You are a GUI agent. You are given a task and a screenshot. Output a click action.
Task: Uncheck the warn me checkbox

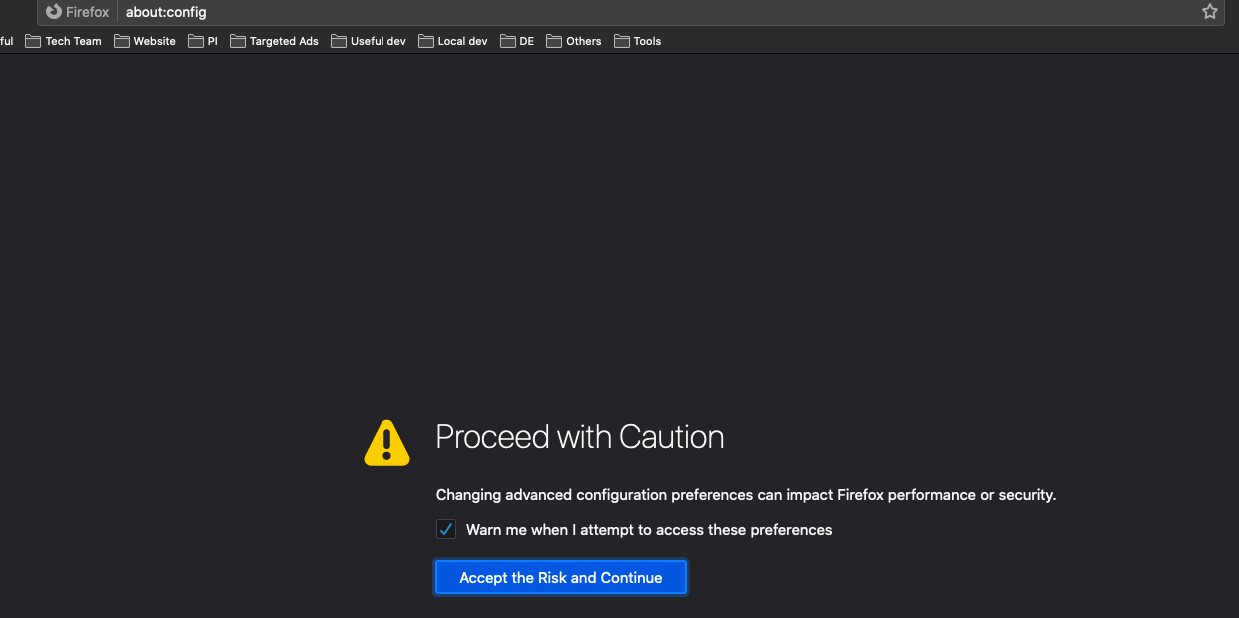(x=446, y=530)
